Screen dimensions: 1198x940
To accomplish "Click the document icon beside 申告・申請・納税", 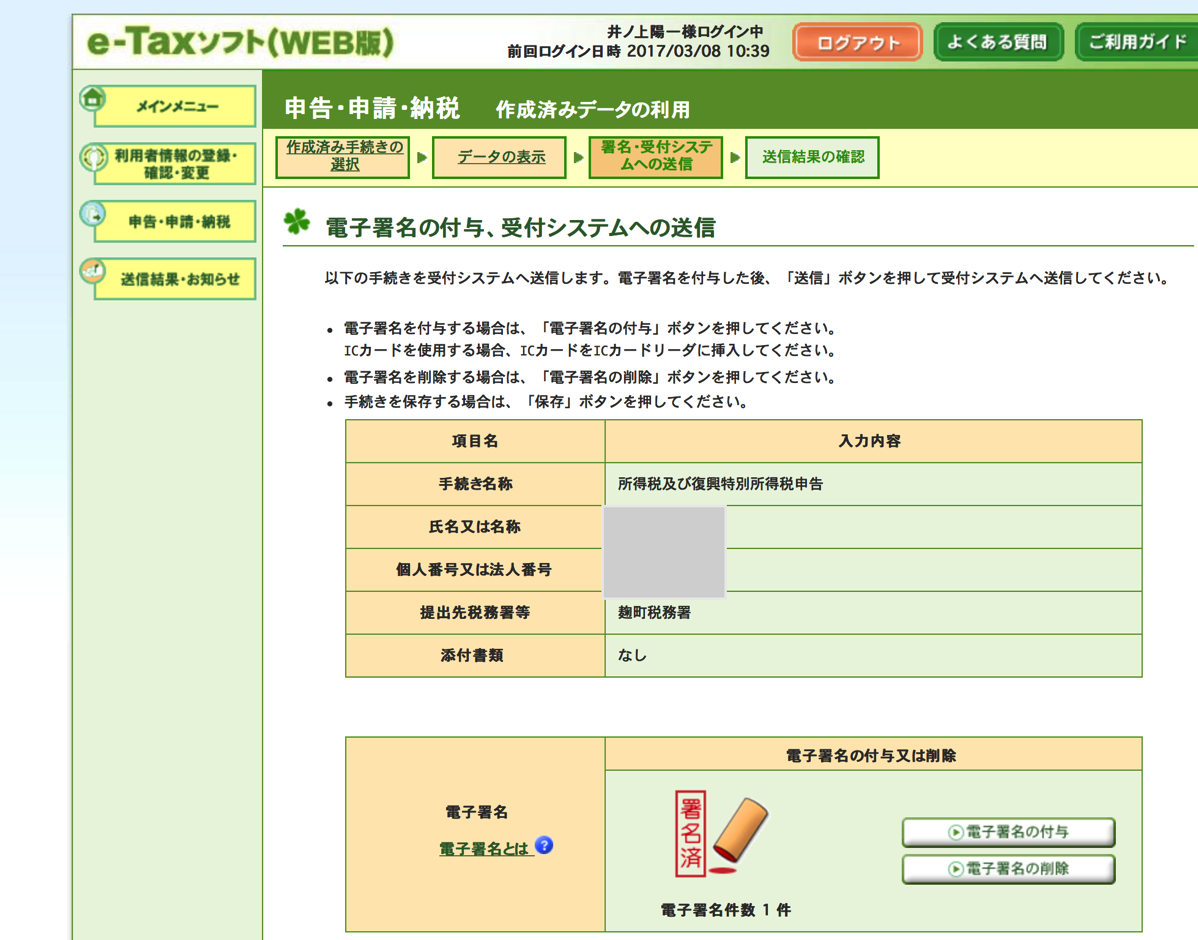I will coord(93,214).
